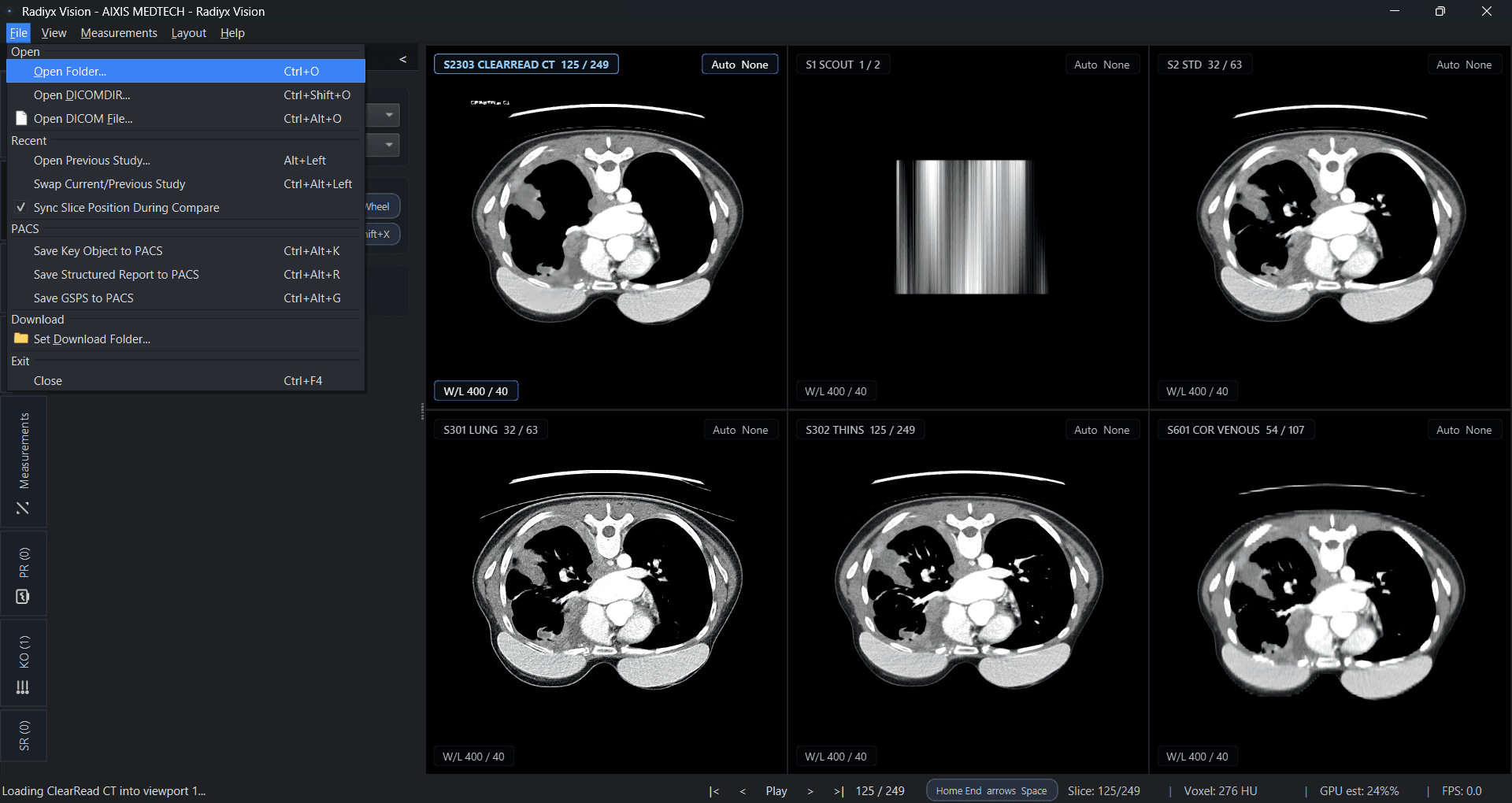Jump to last slice button

click(x=839, y=791)
